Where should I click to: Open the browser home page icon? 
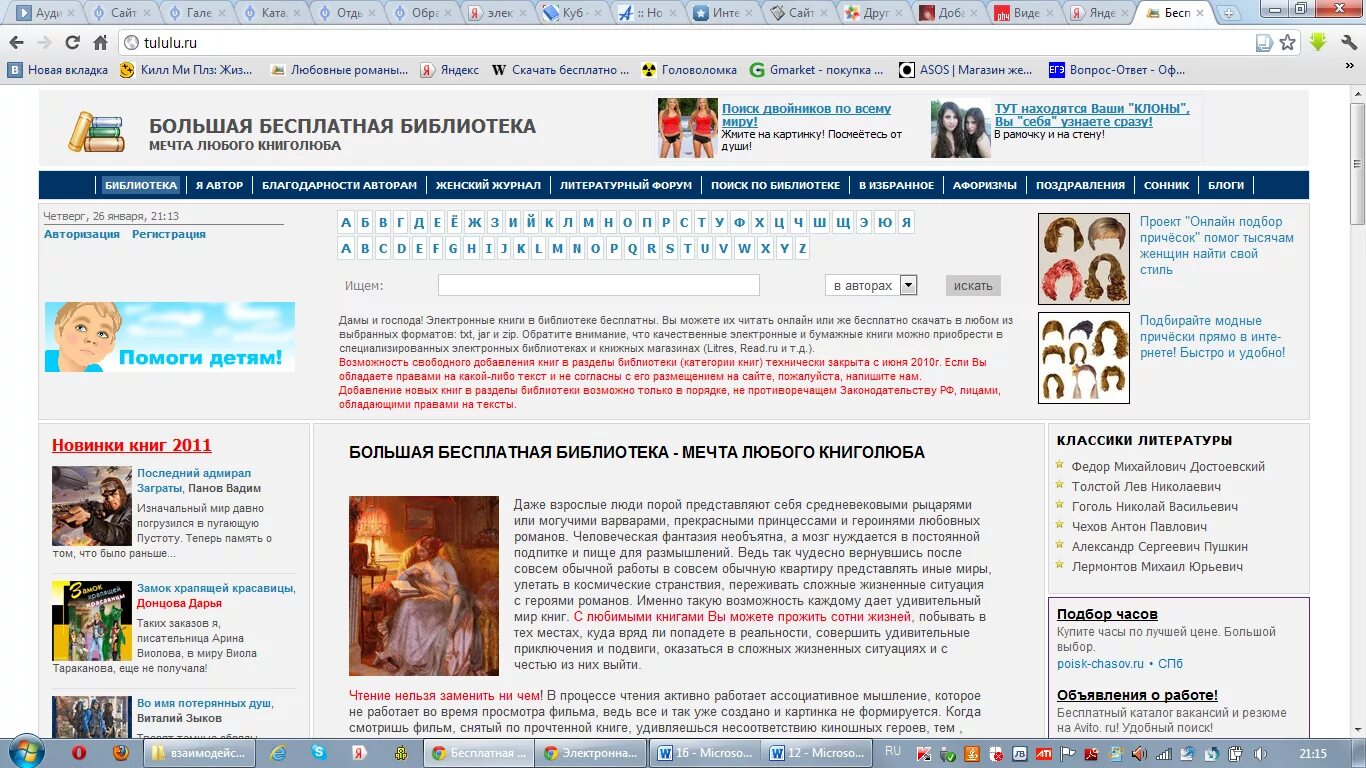pos(100,43)
